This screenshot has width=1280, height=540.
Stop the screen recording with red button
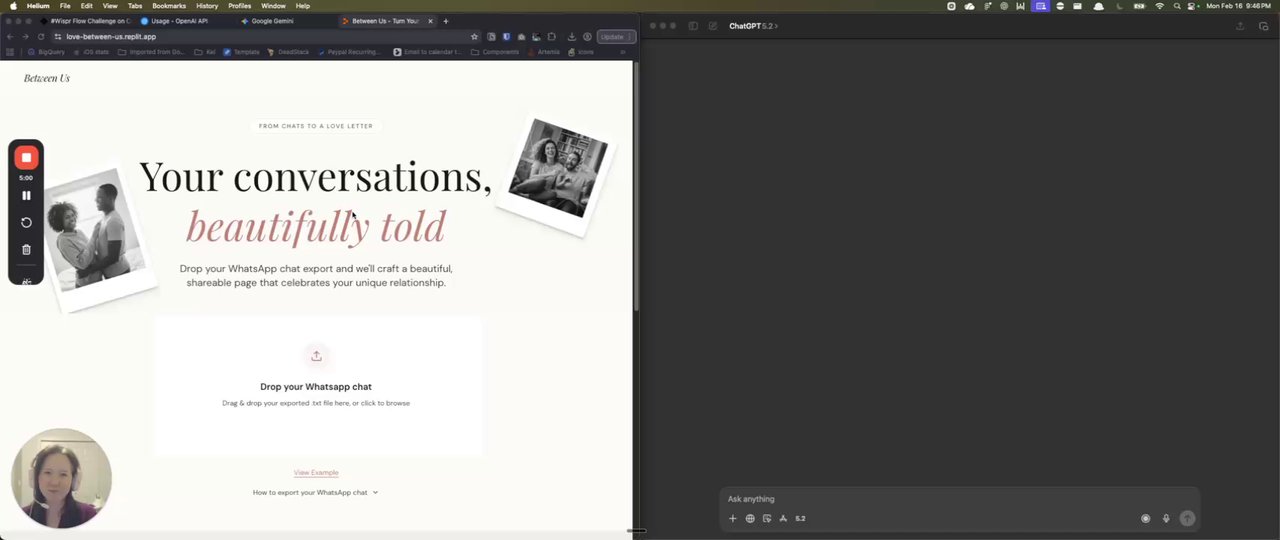(x=26, y=158)
